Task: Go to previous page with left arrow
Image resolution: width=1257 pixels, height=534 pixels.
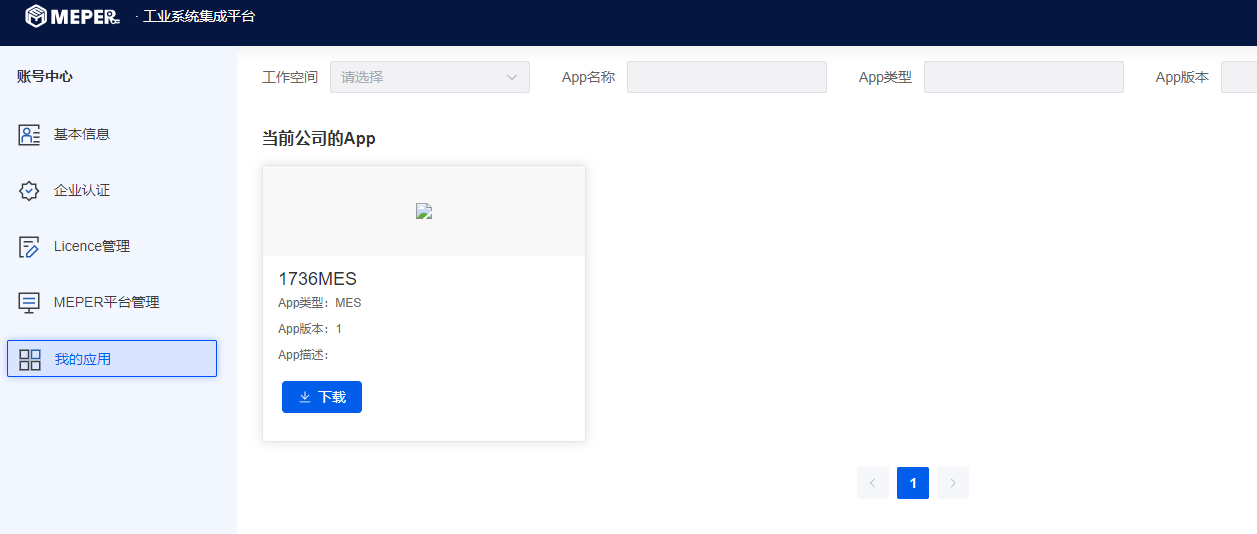Action: click(x=873, y=483)
